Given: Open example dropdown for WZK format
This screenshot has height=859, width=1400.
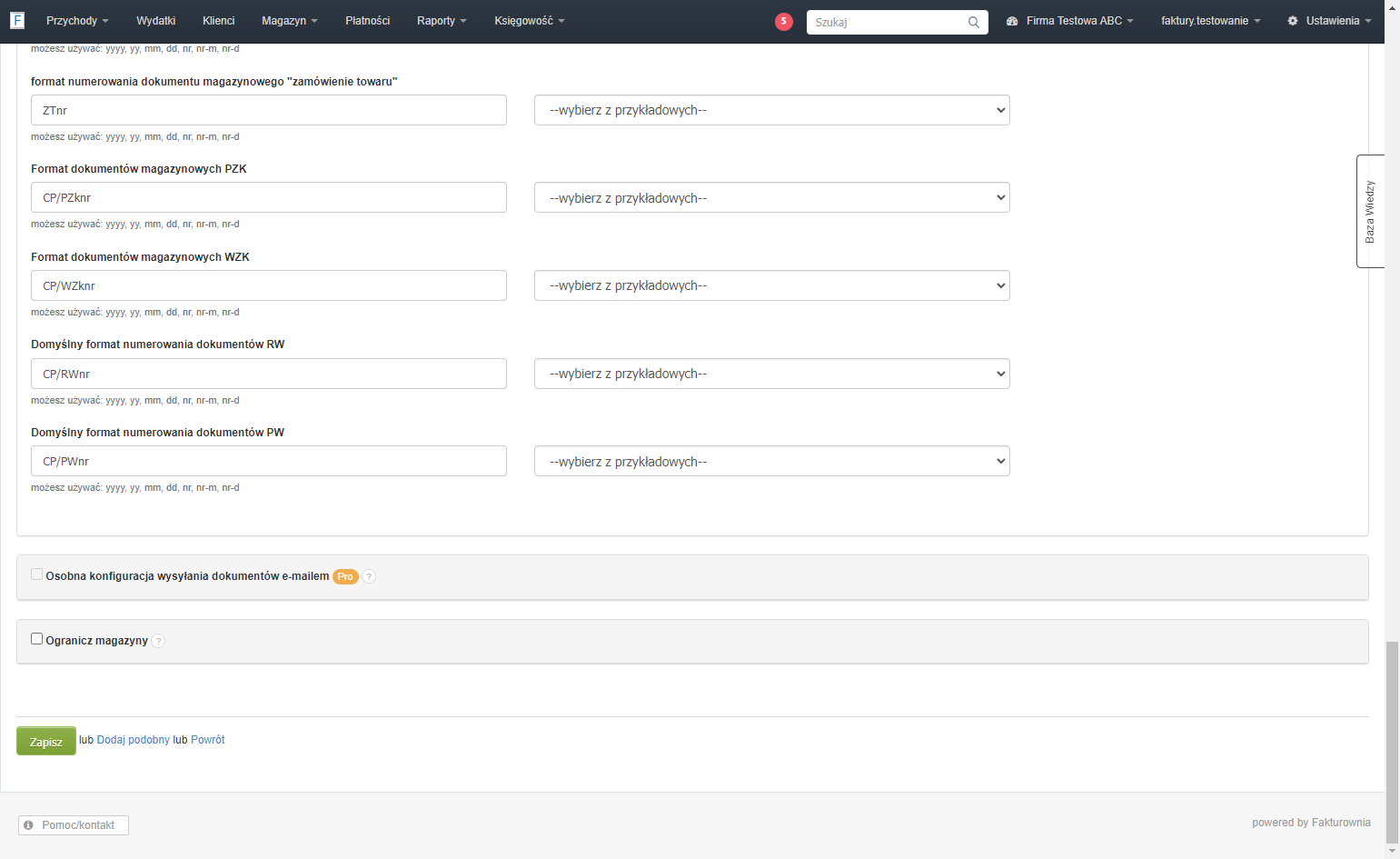Looking at the screenshot, I should [772, 285].
